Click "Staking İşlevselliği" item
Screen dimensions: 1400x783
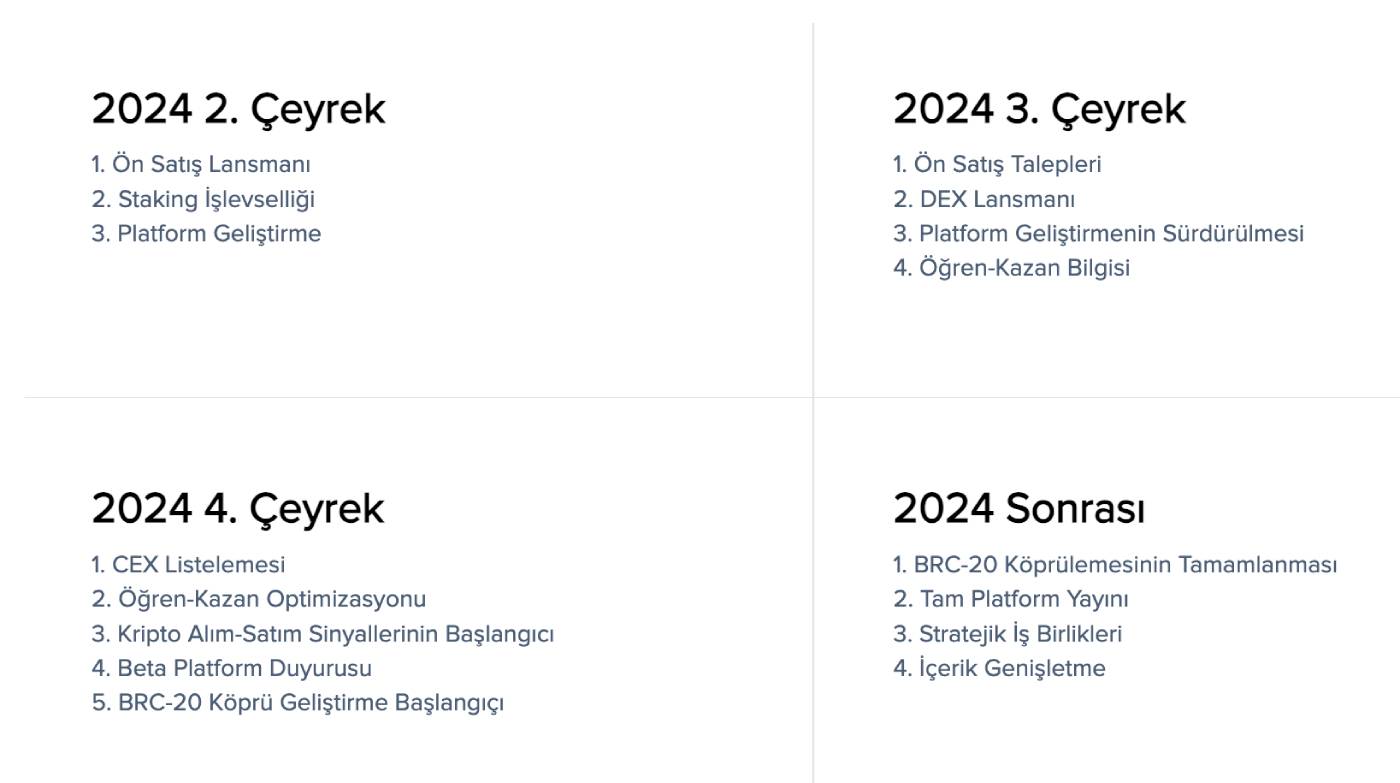(216, 199)
